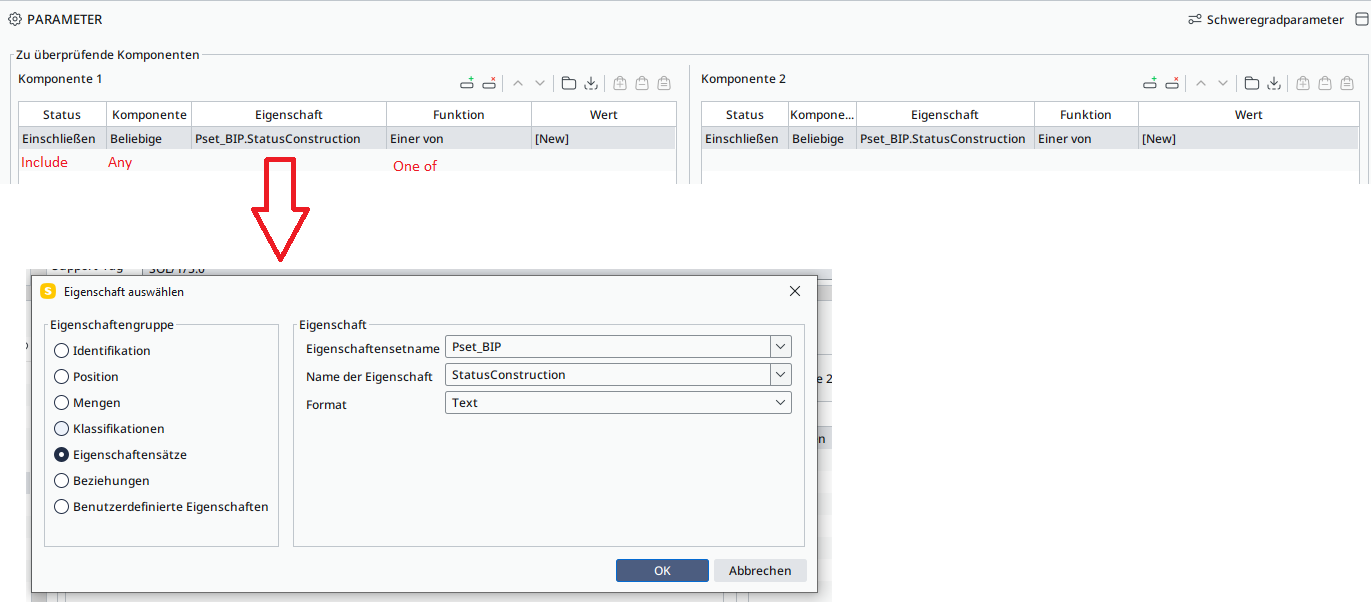The height and width of the screenshot is (602, 1371).
Task: Move row down in Komponente 1
Action: coord(540,83)
